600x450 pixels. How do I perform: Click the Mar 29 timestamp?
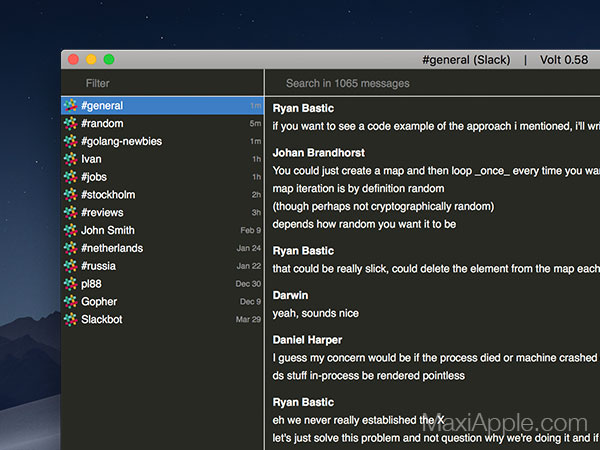248,319
